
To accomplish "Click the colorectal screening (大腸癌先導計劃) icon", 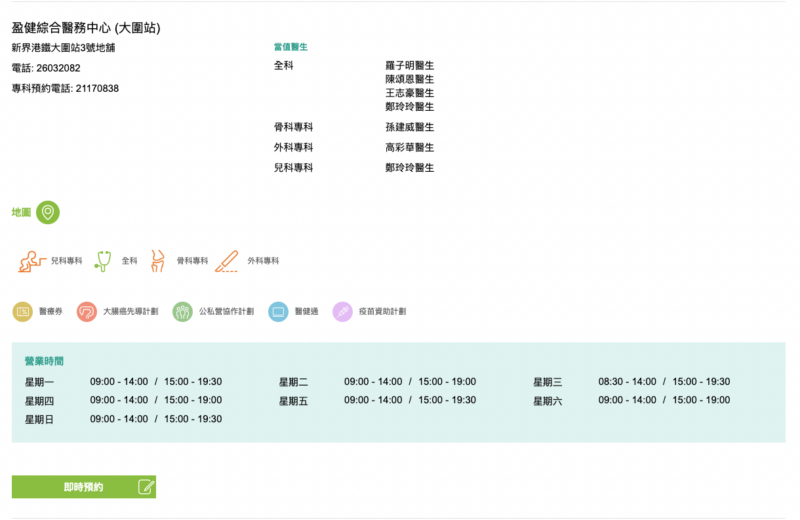I will click(87, 312).
